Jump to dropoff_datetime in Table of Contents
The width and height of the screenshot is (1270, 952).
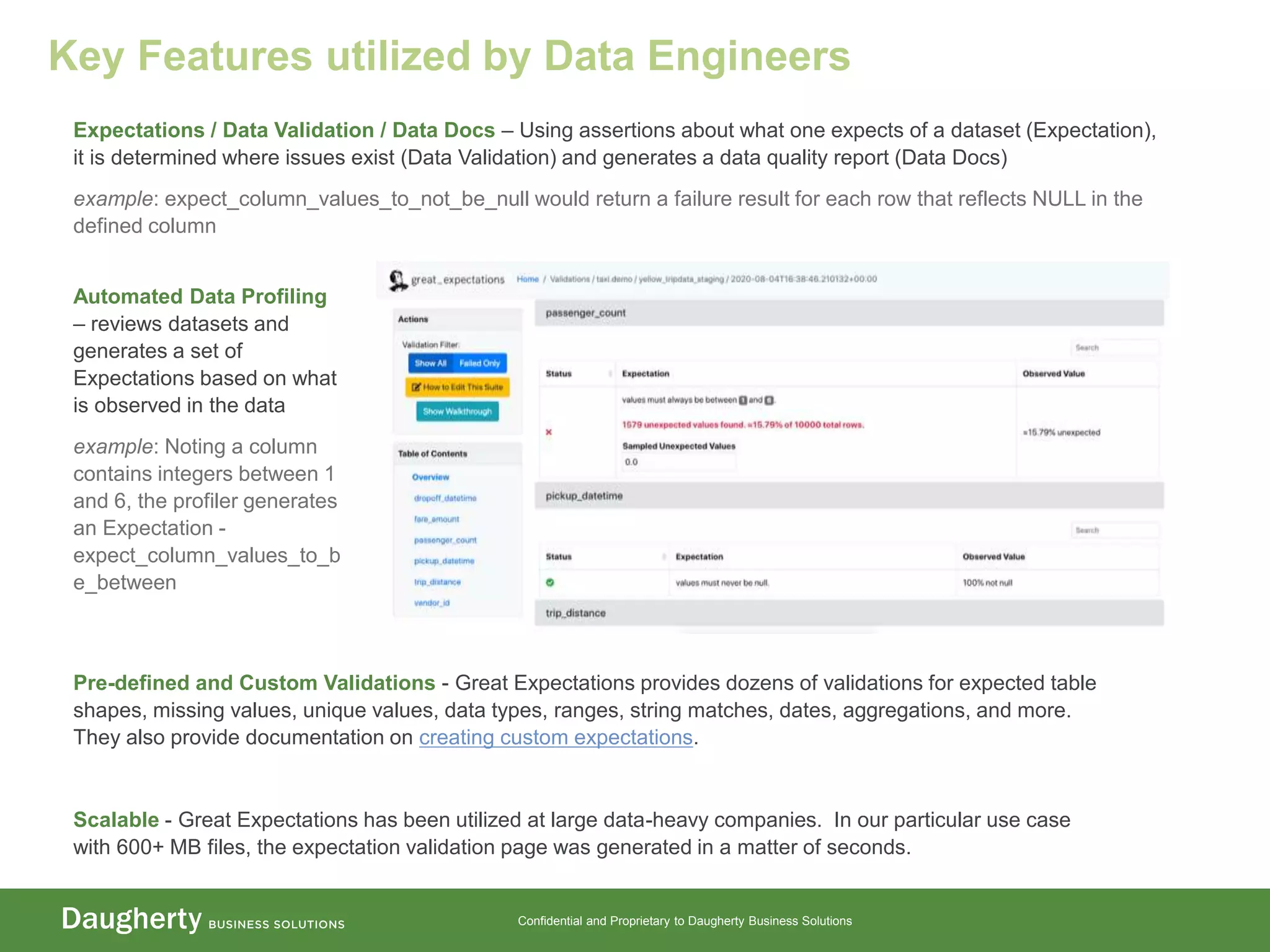point(445,498)
